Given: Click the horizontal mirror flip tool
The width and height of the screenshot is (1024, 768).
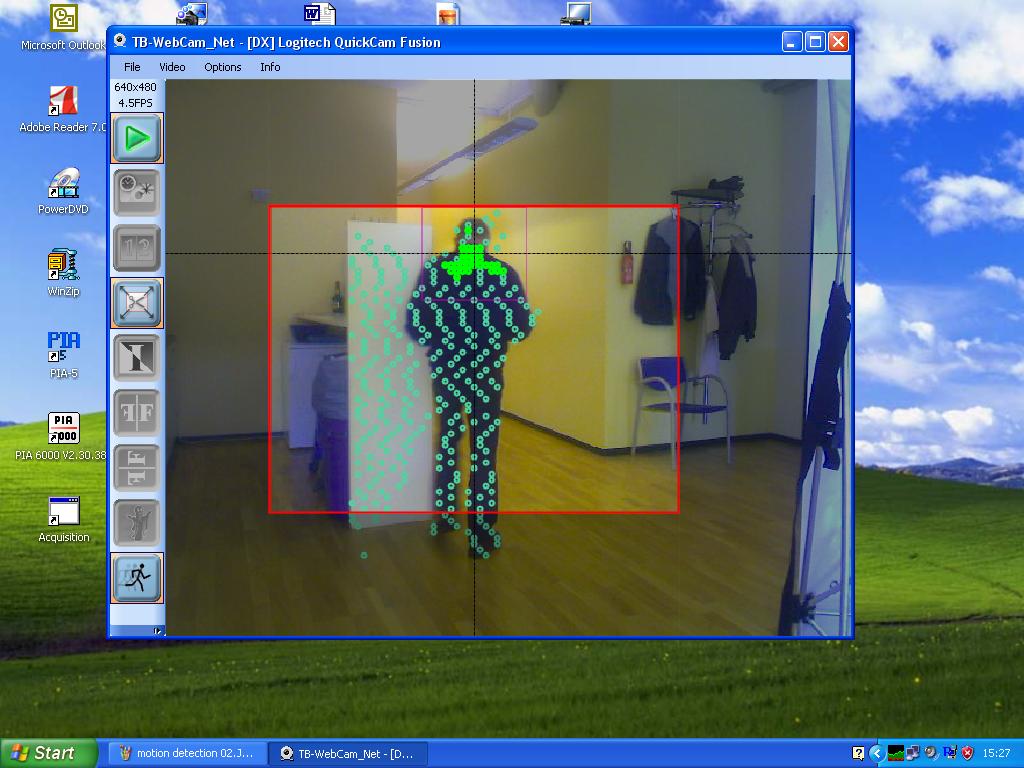Looking at the screenshot, I should tap(136, 412).
